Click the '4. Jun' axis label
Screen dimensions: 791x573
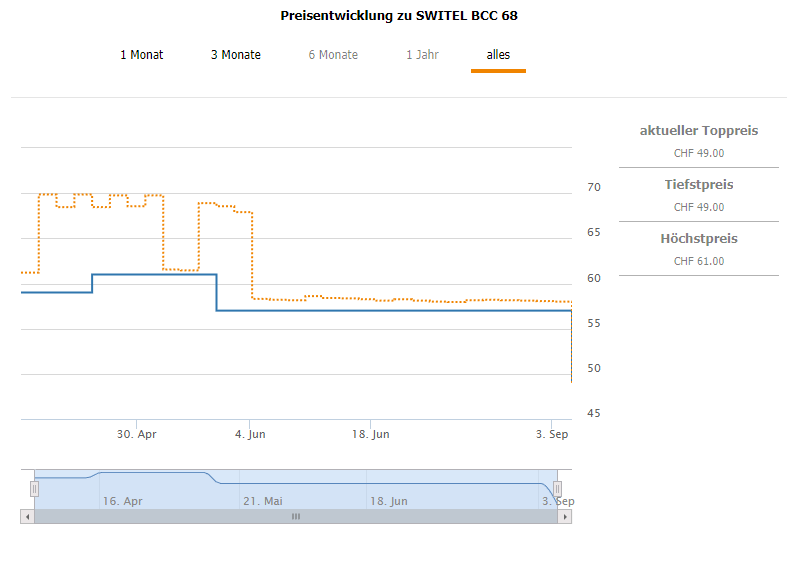click(x=250, y=434)
